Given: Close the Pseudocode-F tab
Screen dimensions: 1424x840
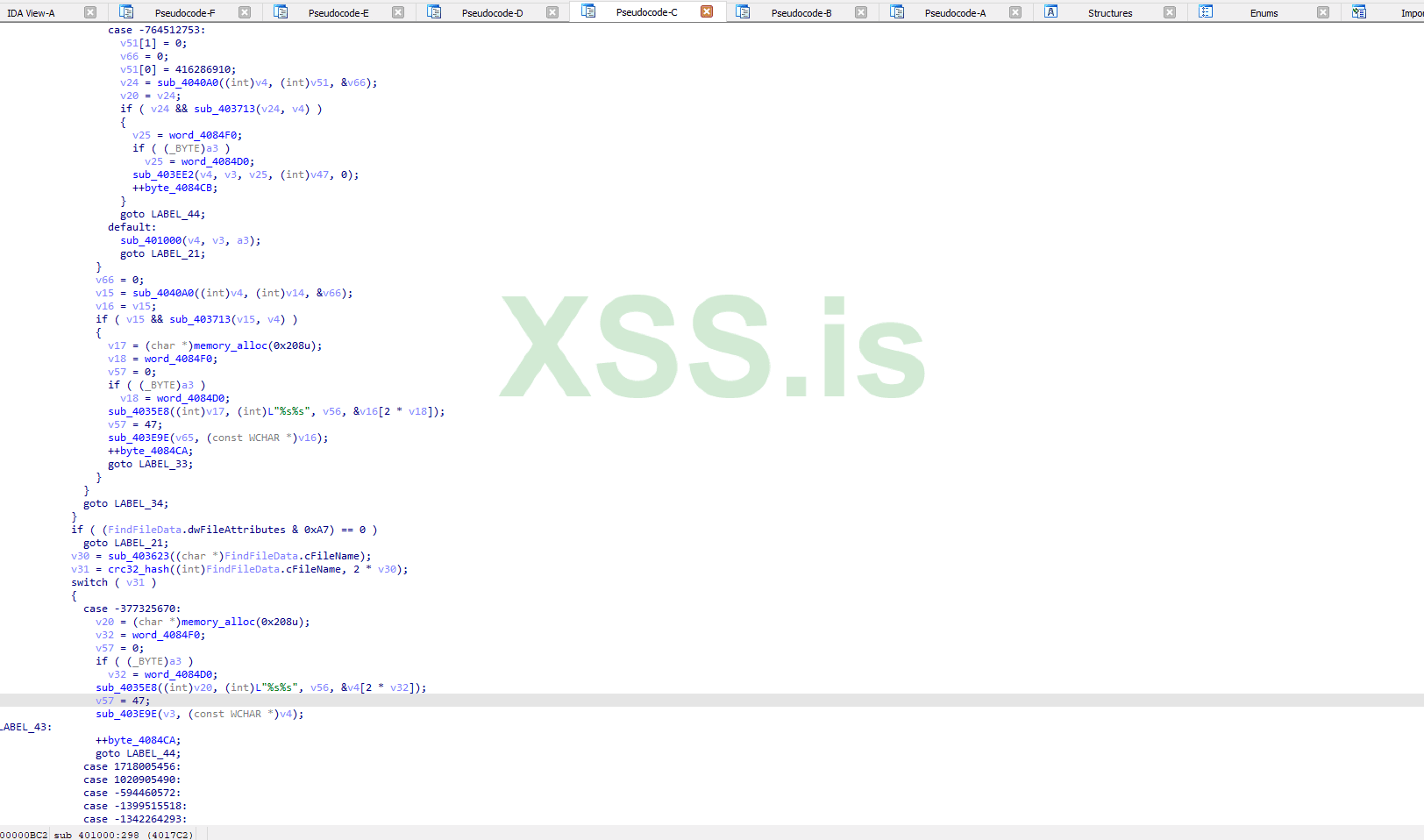Looking at the screenshot, I should coord(245,12).
